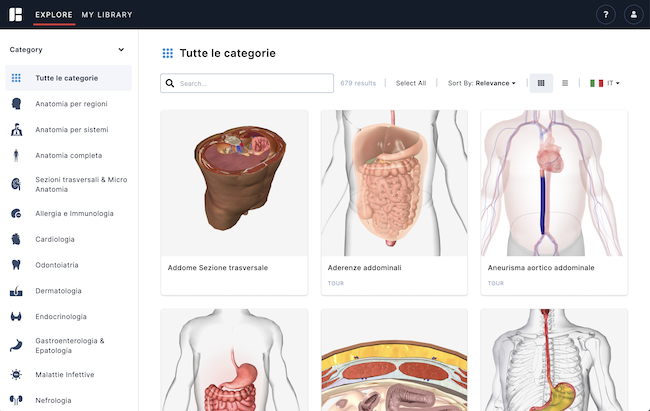Screen dimensions: 650x411
Task: Open the rib cage esophagus thumbnail
Action: click(x=554, y=360)
